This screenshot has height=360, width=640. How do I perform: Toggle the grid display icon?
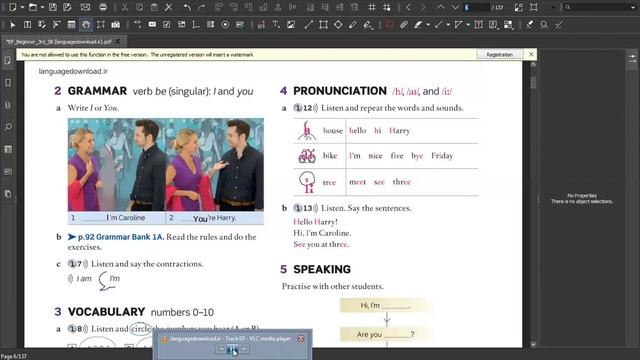coord(372,7)
